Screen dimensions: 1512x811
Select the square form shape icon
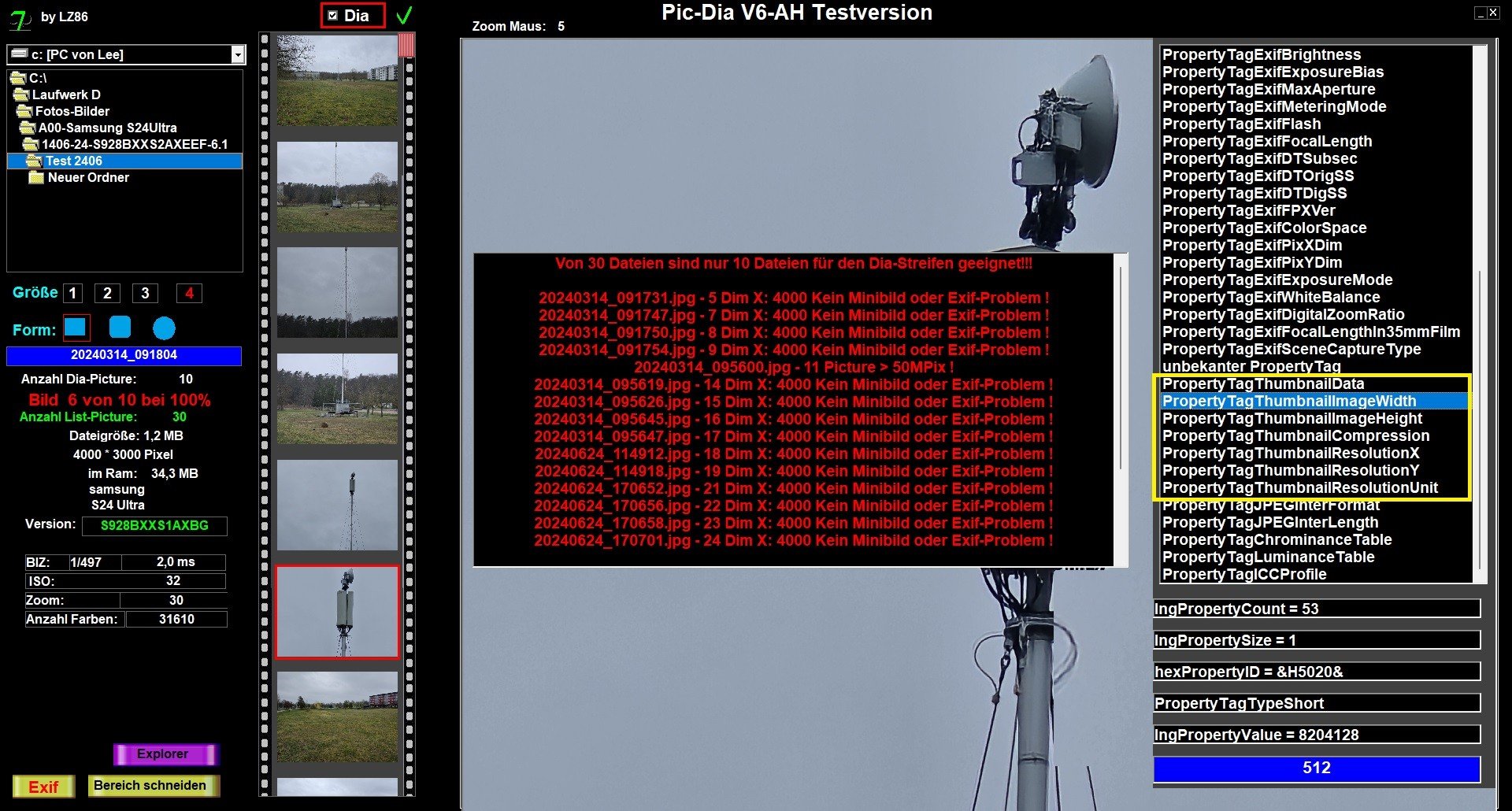(76, 328)
